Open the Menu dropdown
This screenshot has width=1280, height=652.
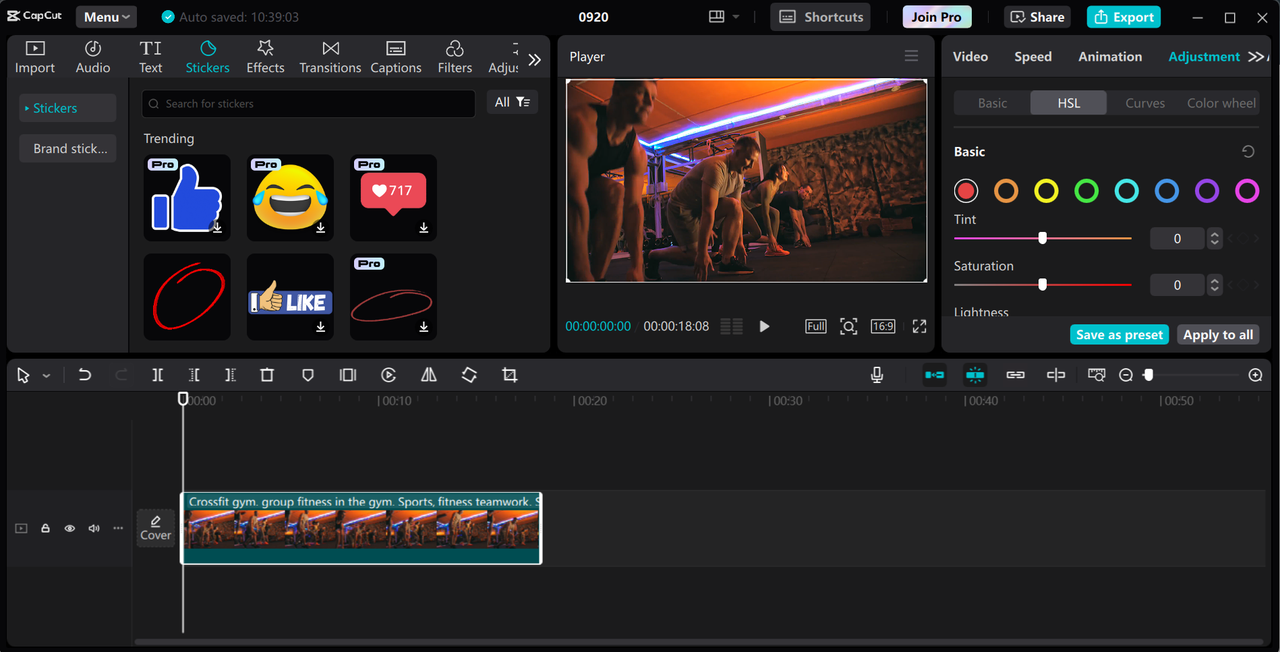pyautogui.click(x=107, y=17)
